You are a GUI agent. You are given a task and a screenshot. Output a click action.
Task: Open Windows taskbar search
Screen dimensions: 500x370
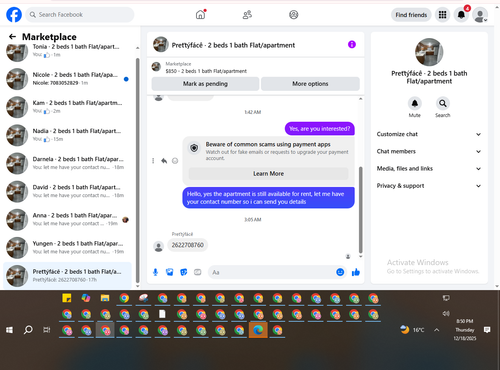point(28,330)
